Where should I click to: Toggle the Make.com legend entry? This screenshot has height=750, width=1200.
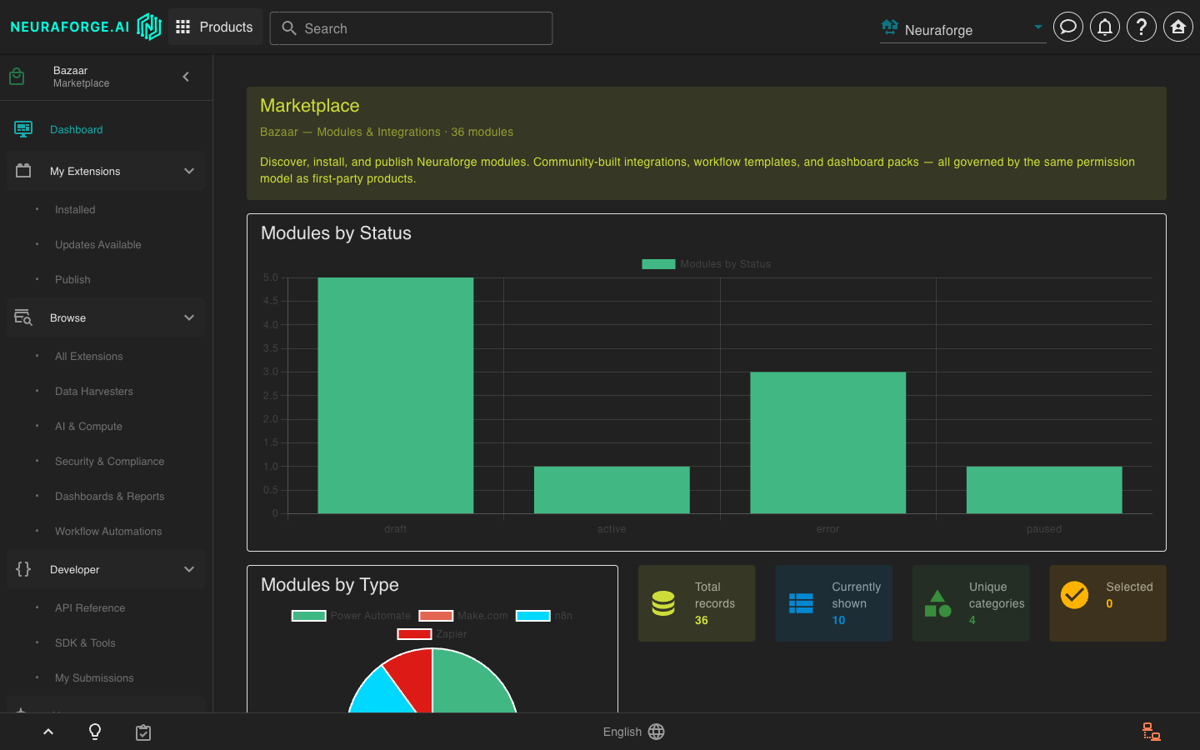[463, 615]
